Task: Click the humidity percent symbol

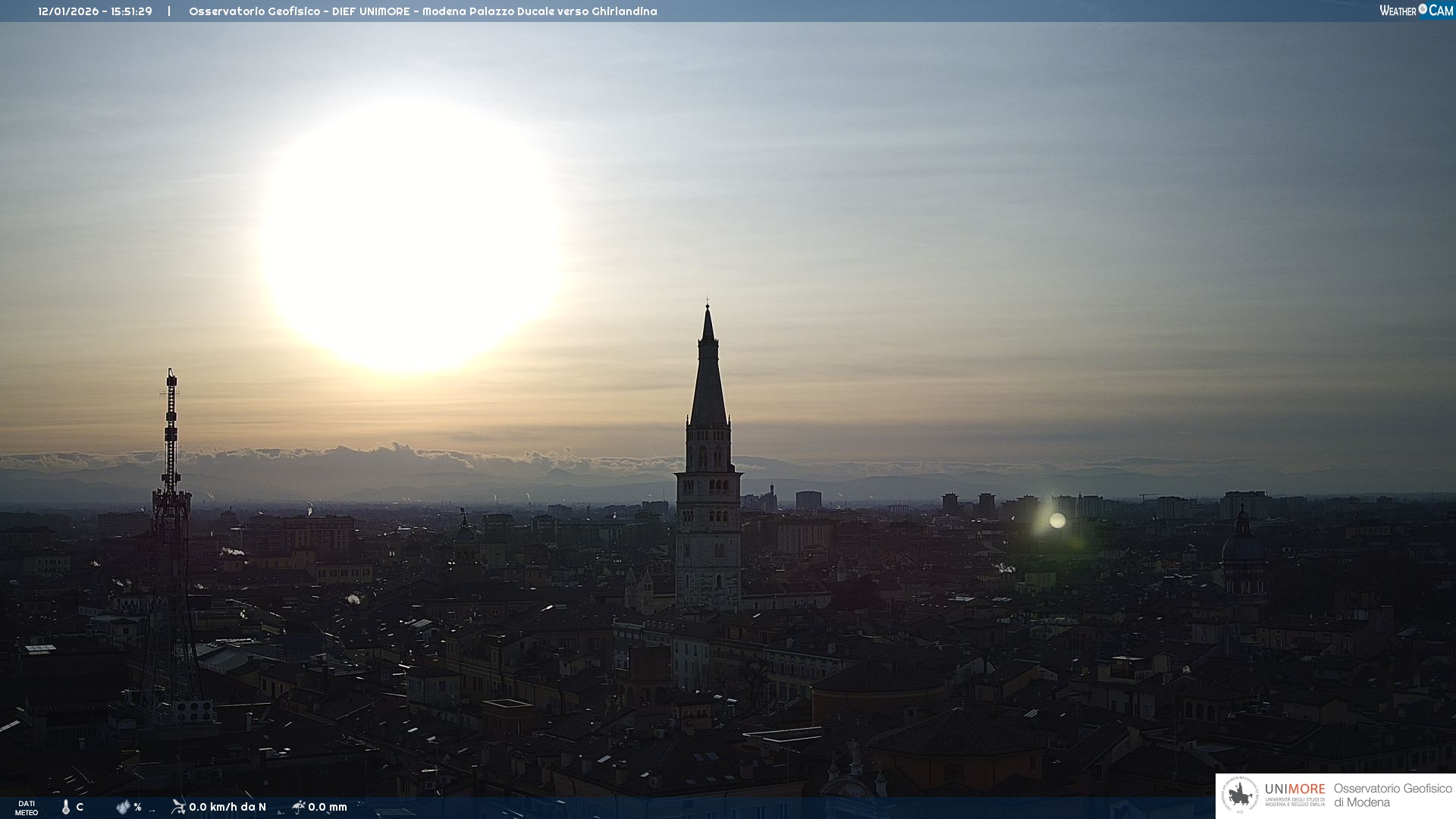Action: [138, 807]
